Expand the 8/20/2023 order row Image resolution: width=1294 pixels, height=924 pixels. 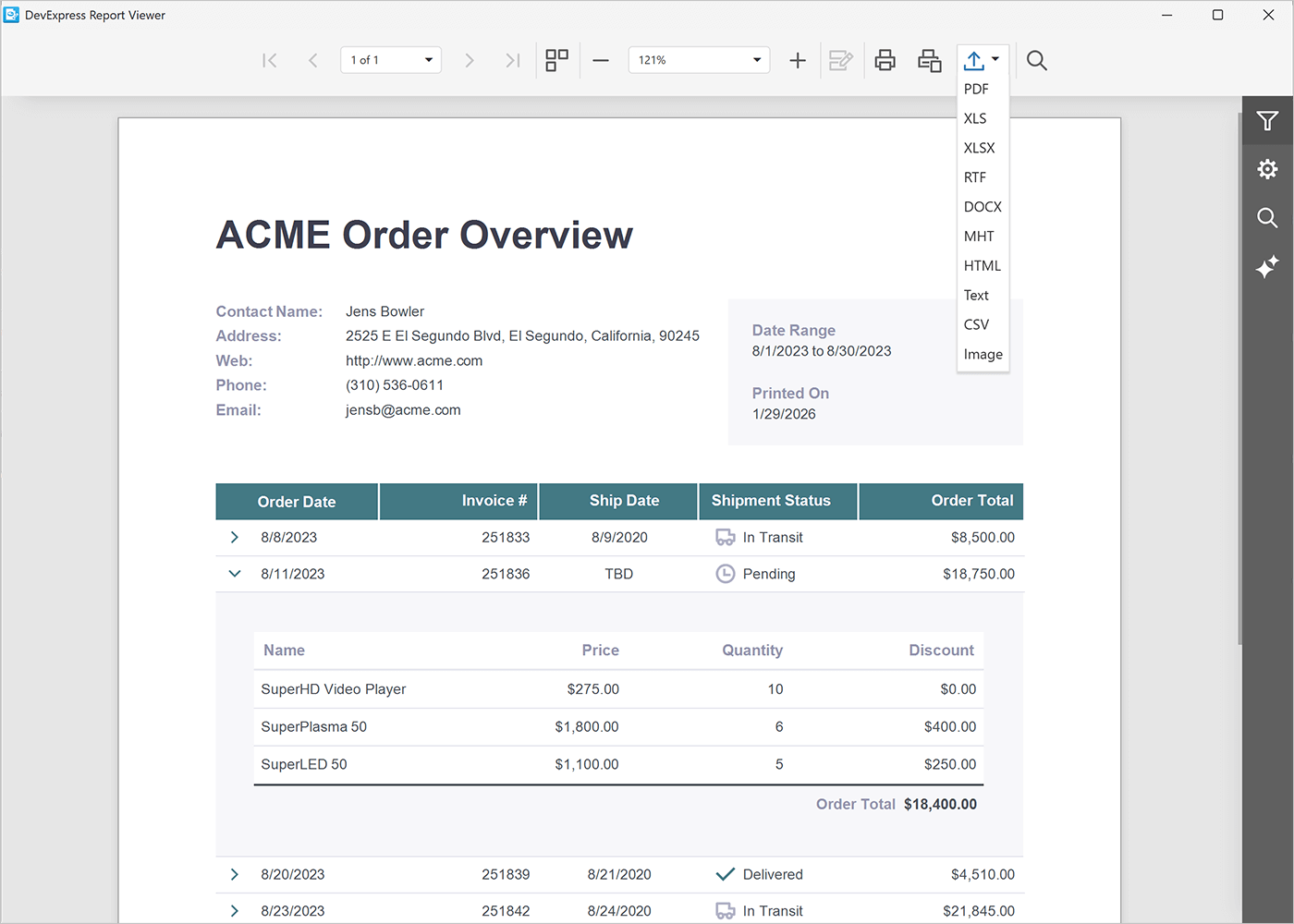(234, 874)
